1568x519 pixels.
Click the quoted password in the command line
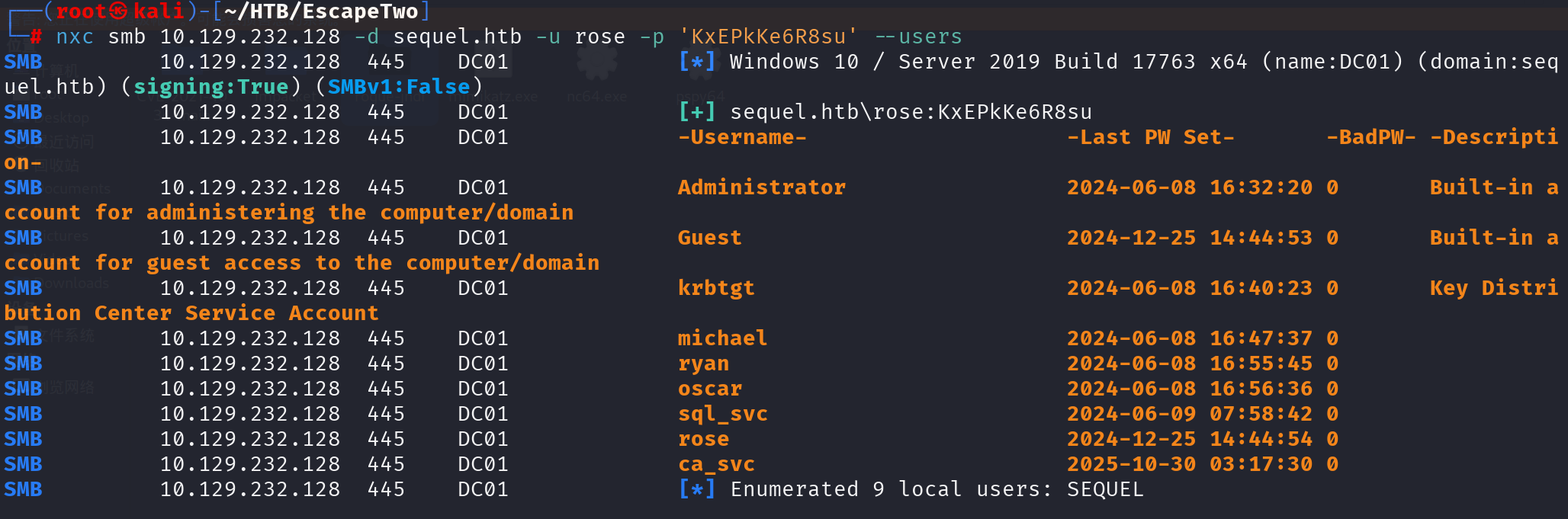point(768,37)
